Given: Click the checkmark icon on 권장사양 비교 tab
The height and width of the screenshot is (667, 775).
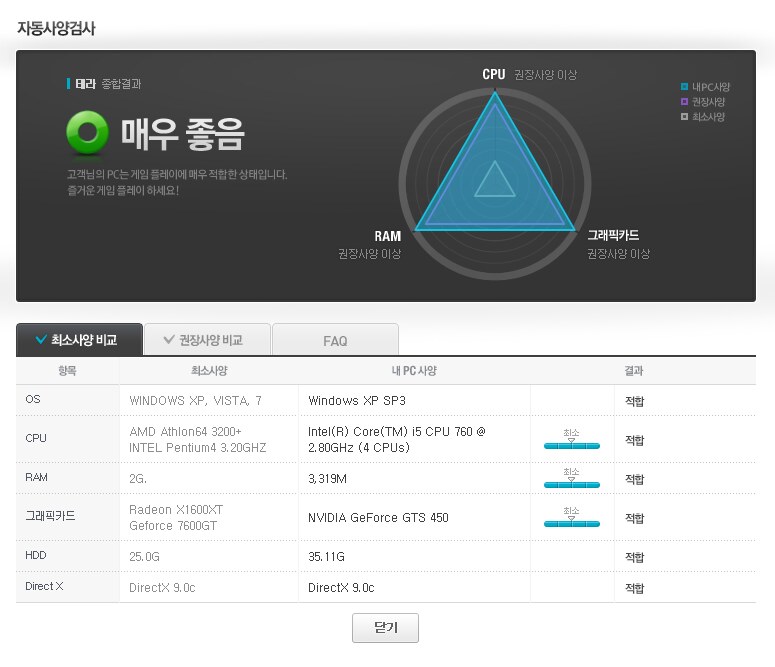Looking at the screenshot, I should click(169, 340).
